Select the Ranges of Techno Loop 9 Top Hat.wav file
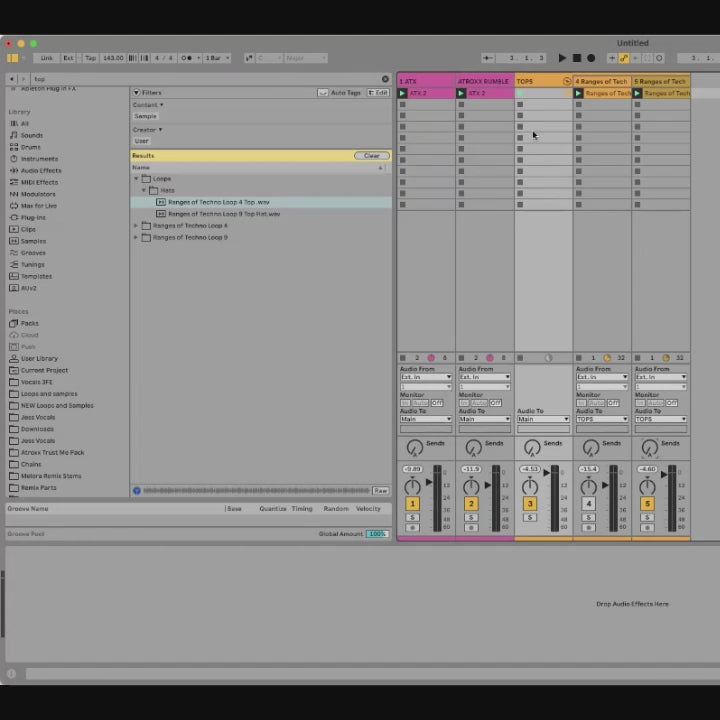Image resolution: width=720 pixels, height=720 pixels. (223, 214)
